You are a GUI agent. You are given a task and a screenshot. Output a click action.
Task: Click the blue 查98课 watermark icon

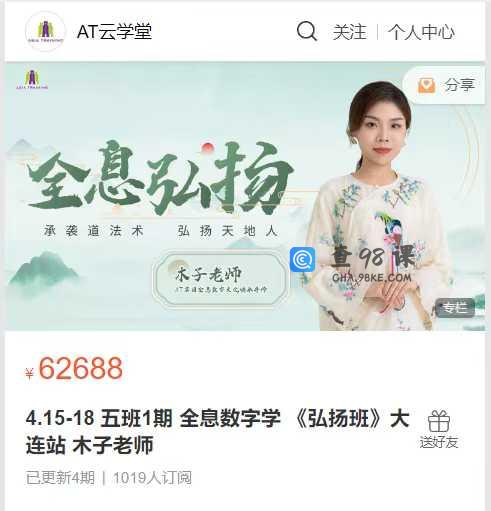[302, 259]
